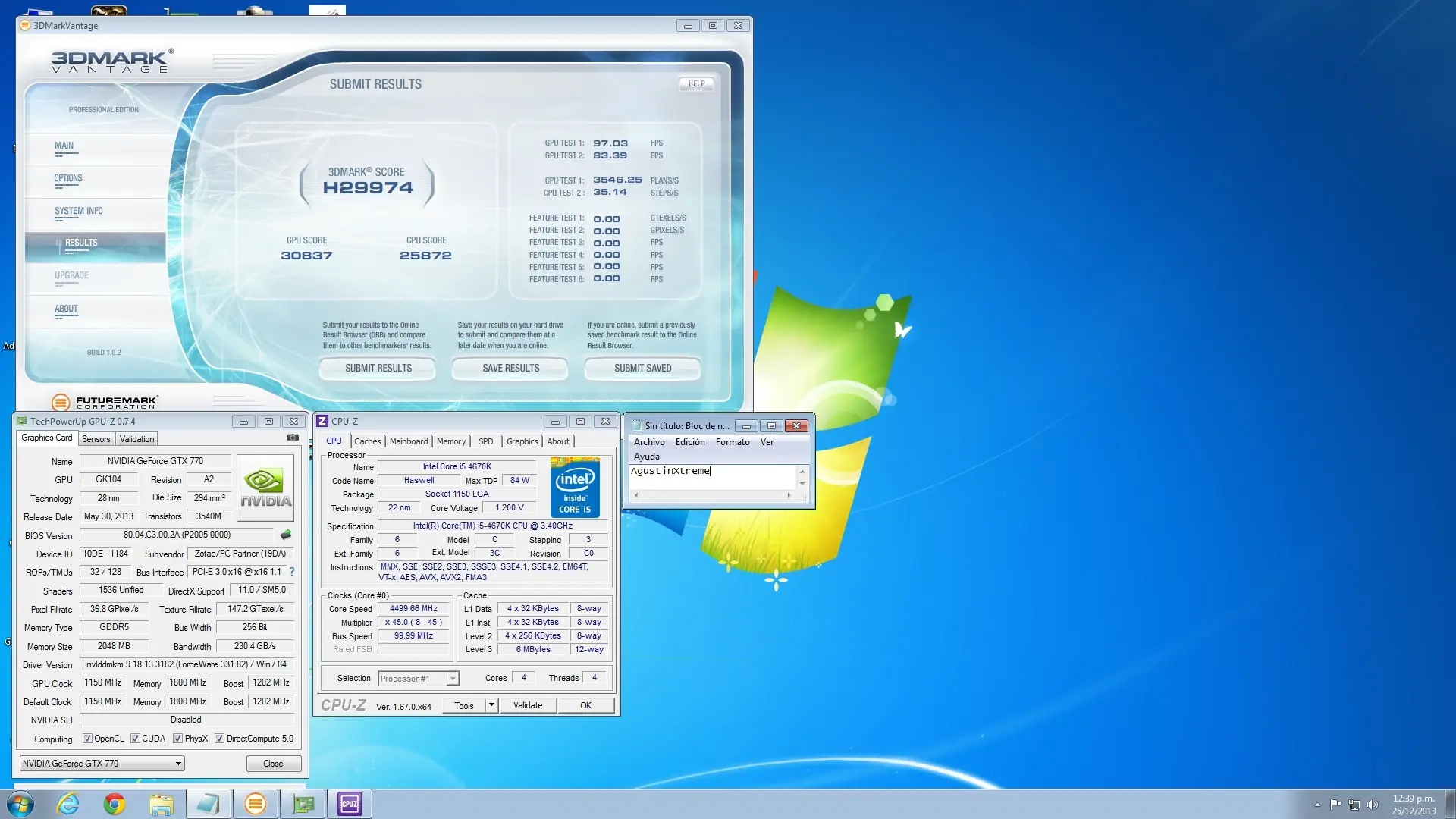Viewport: 1456px width, 819px height.
Task: Launch Internet Explorer from the taskbar
Action: tap(68, 804)
